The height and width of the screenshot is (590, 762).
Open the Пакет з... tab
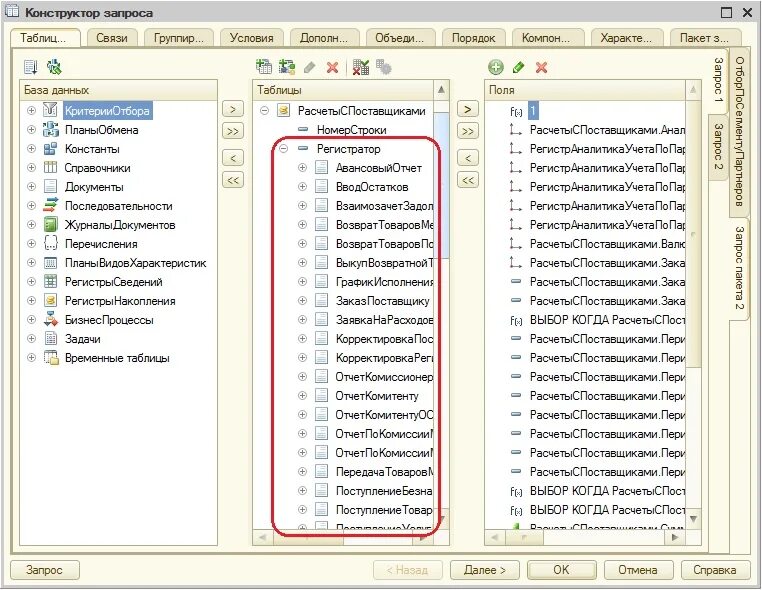click(704, 38)
